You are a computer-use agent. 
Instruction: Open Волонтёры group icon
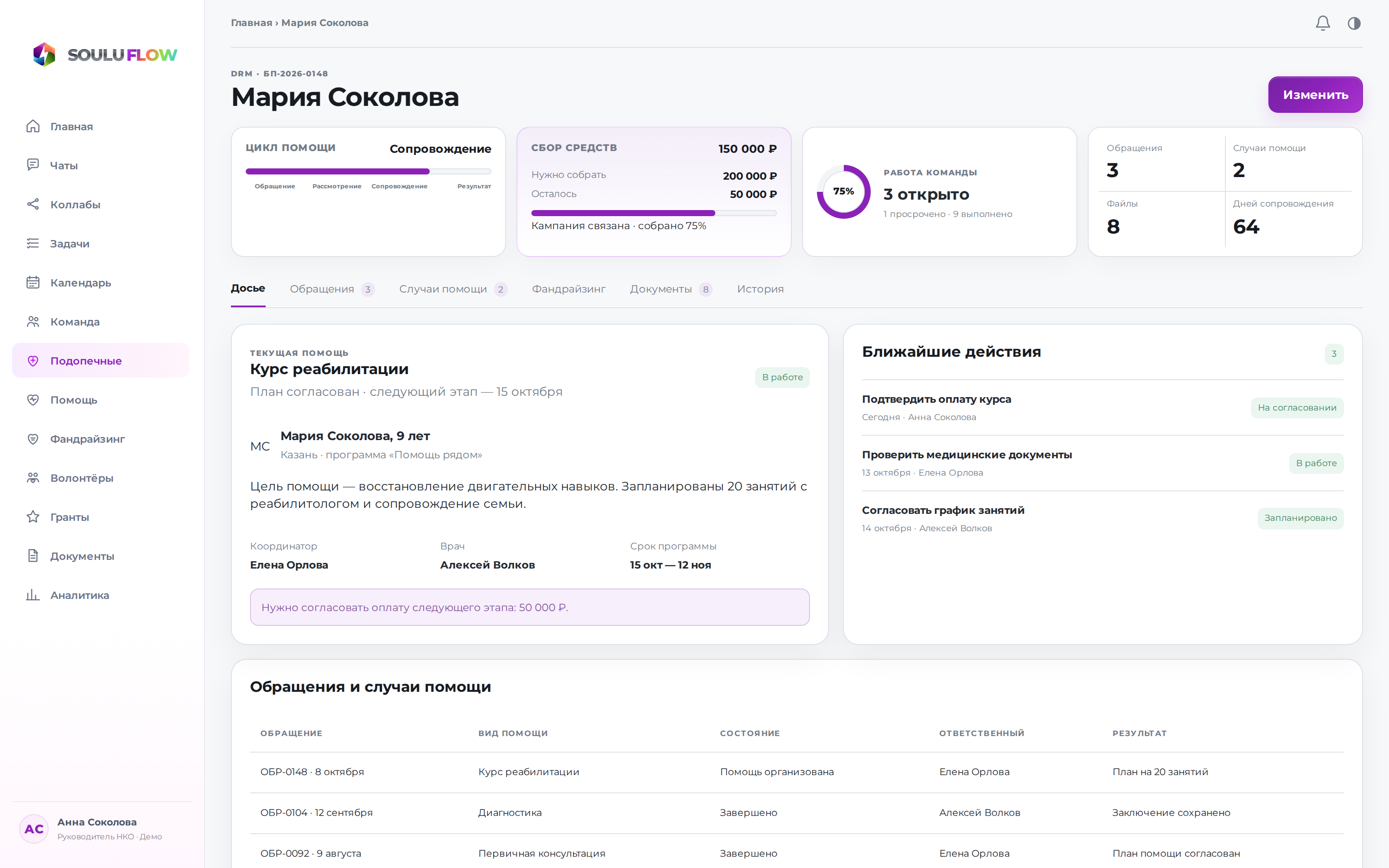(33, 478)
